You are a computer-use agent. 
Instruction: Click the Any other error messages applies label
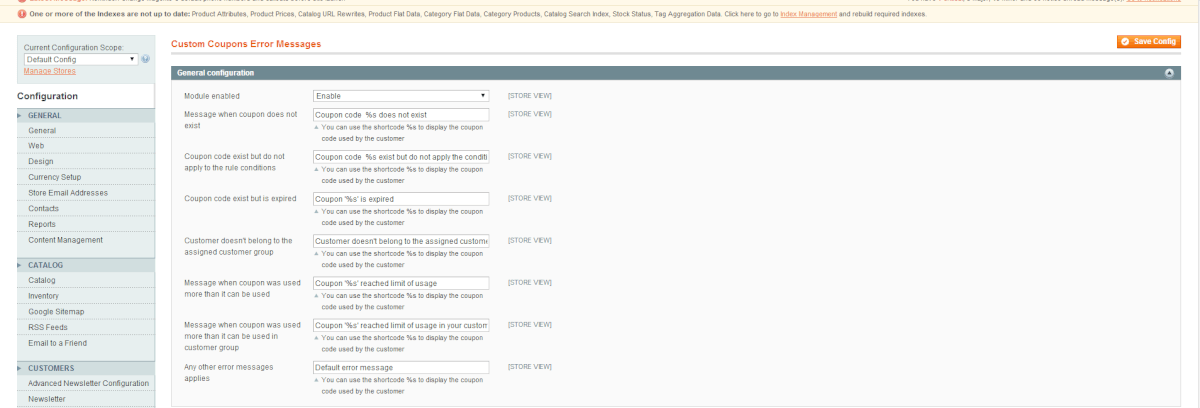[x=229, y=372]
